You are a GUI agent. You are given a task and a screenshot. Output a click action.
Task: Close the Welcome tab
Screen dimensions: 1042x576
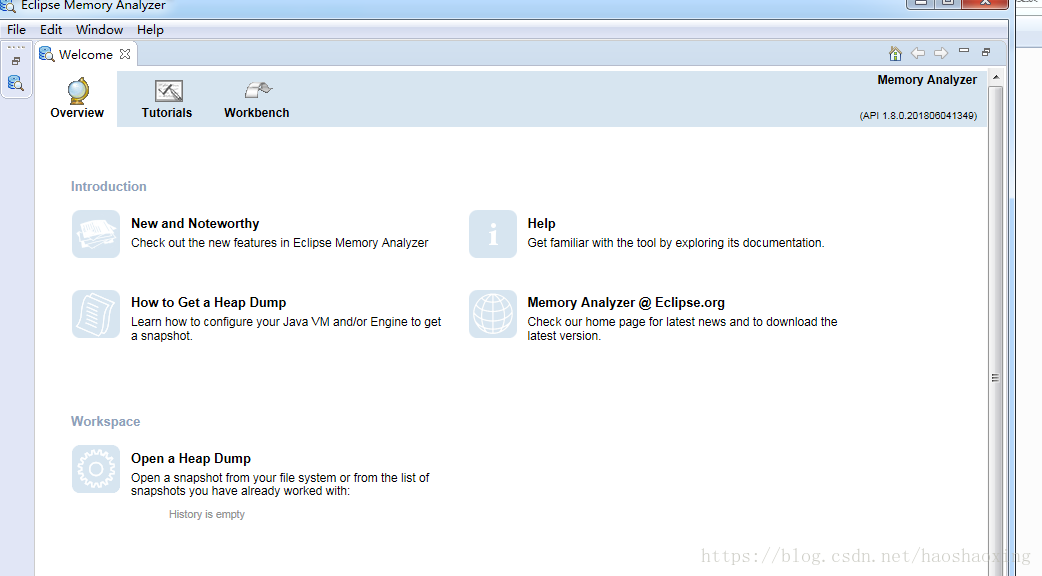(125, 54)
